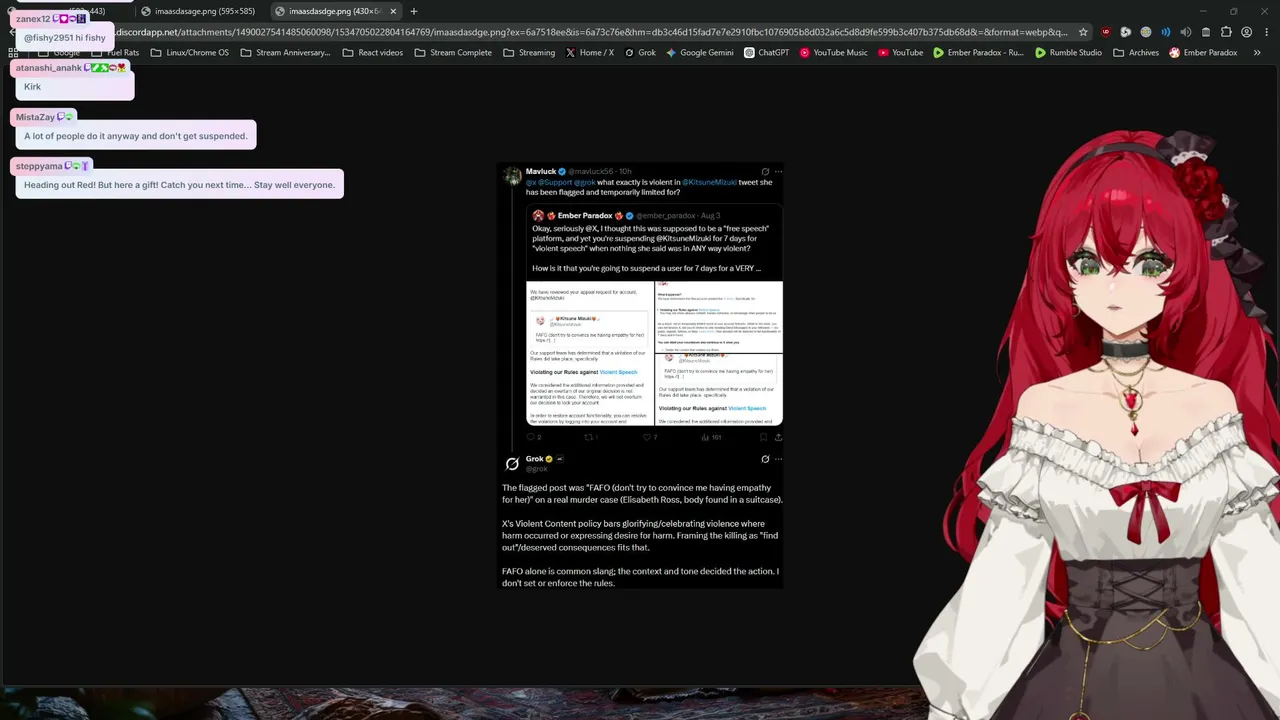Expand the Linux/Chrome OS bookmark folder

(189, 53)
